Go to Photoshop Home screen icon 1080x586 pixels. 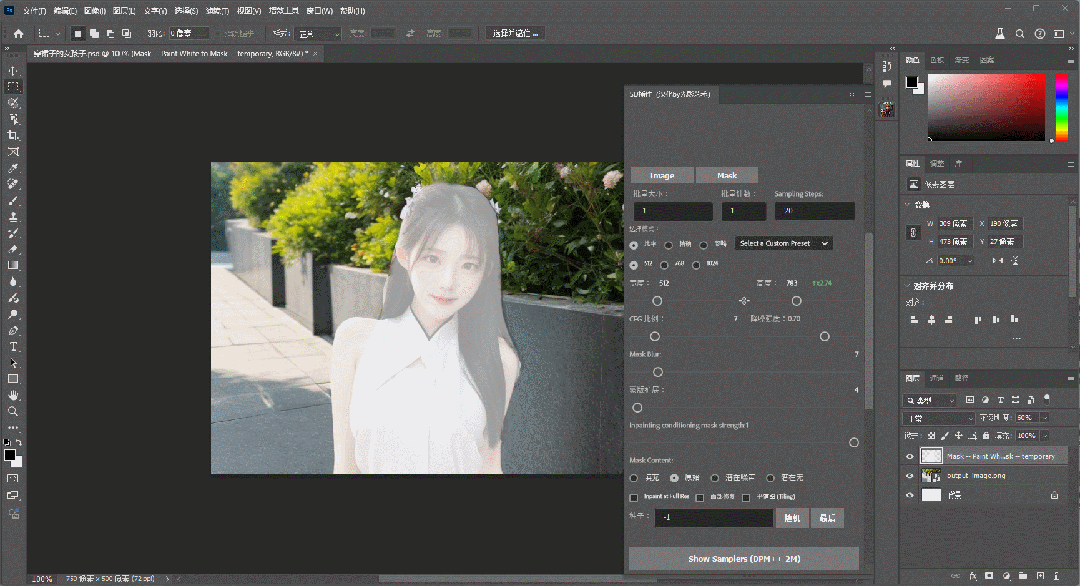(19, 33)
